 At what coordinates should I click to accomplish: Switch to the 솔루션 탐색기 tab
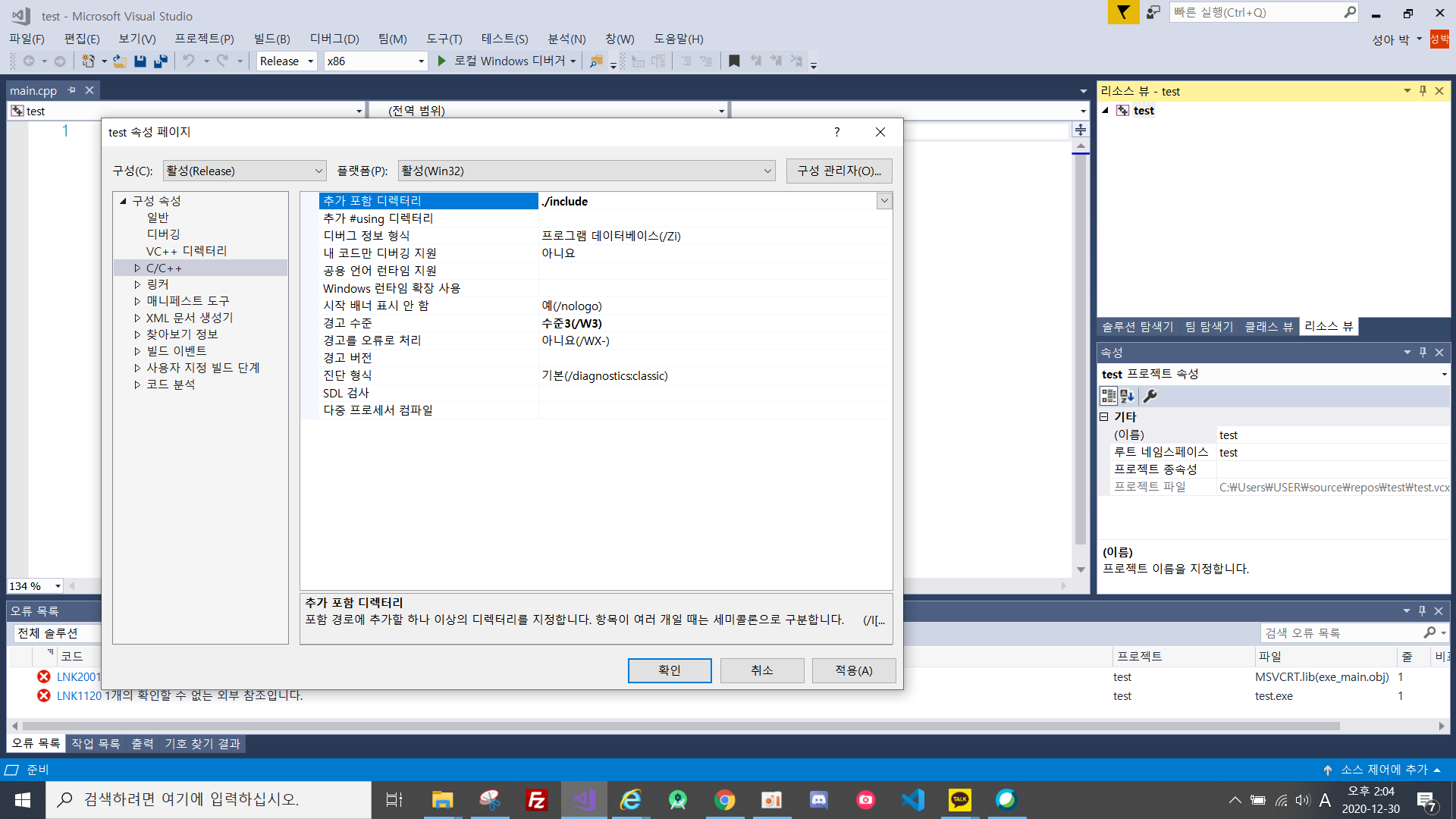coord(1137,327)
